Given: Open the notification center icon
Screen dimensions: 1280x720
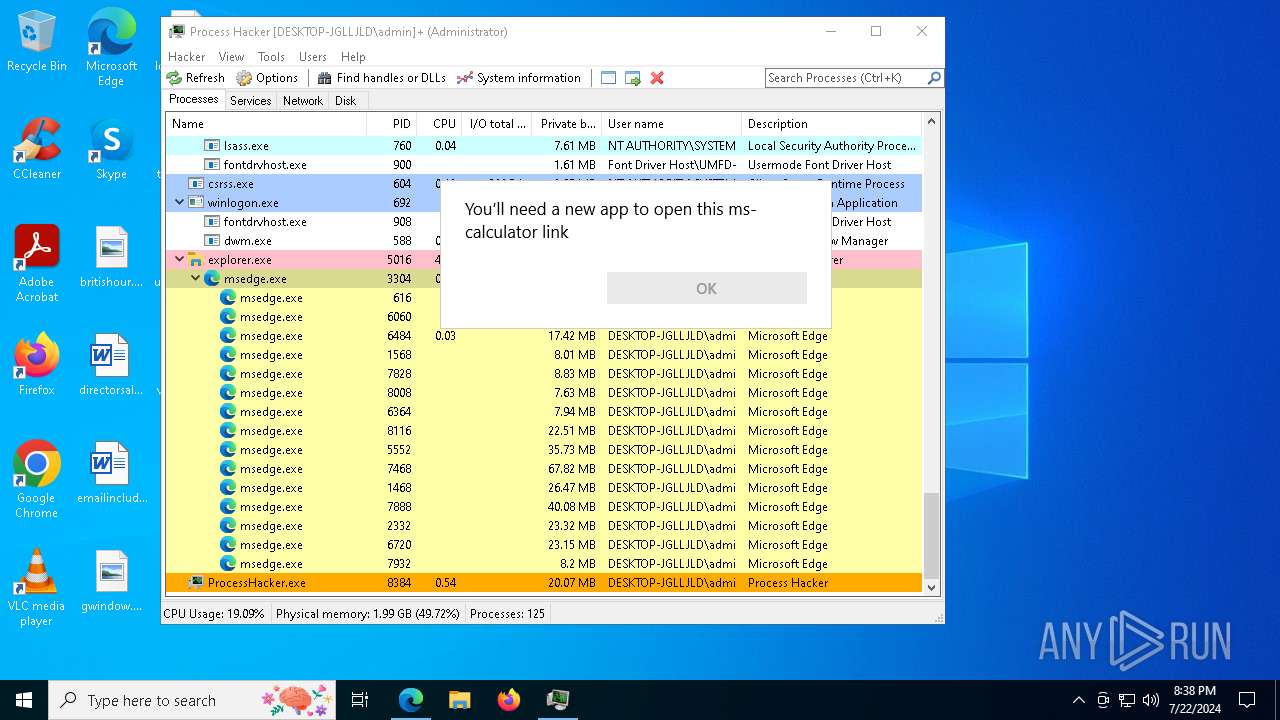Looking at the screenshot, I should [1247, 700].
